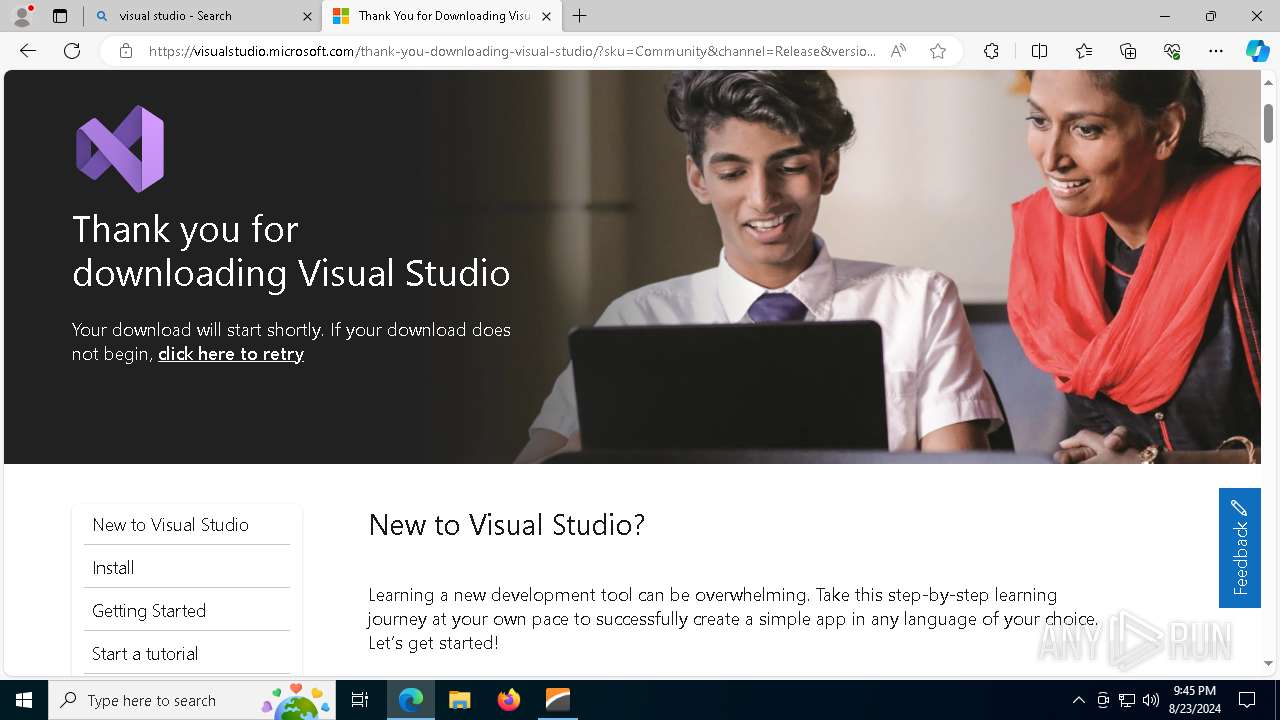Open the network status tray icon
Screen dimensions: 1280x720
1127,700
